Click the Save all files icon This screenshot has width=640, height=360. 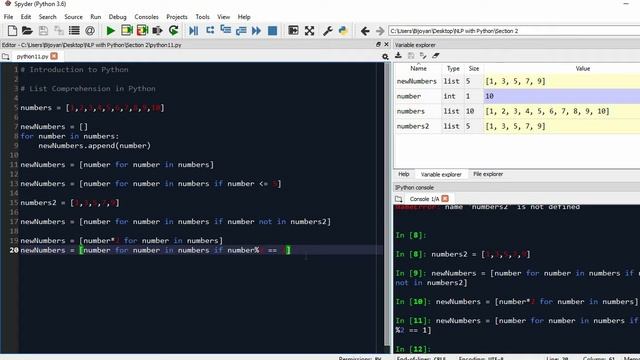pos(59,31)
